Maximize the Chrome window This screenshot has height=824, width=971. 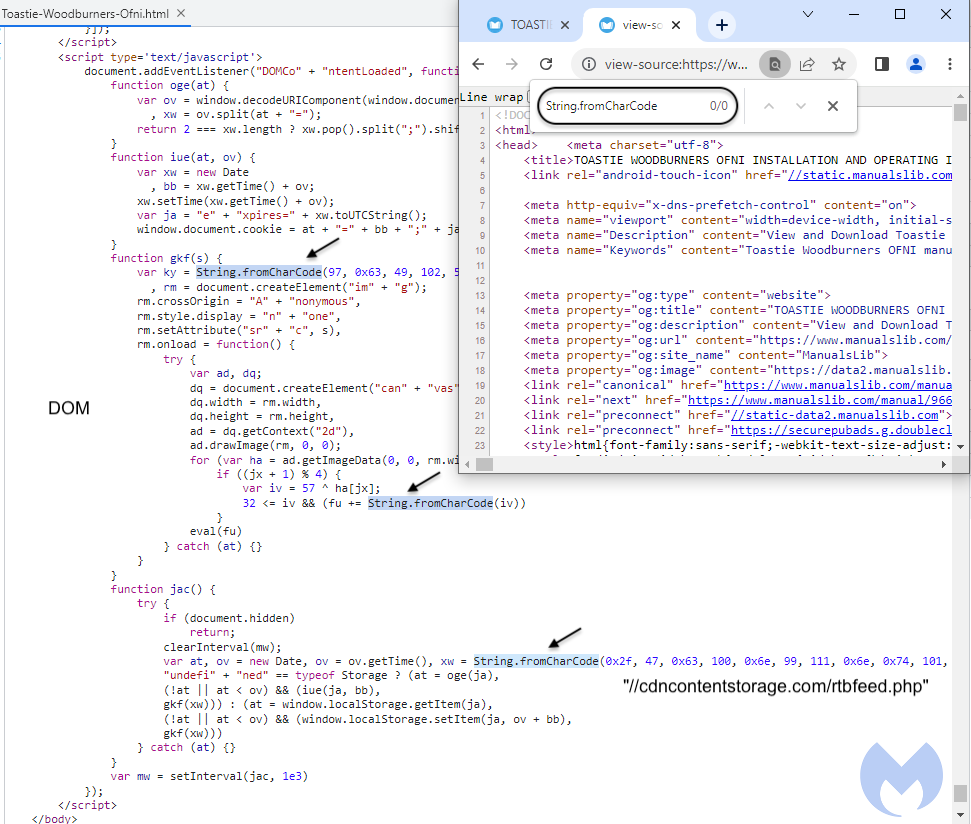[900, 14]
